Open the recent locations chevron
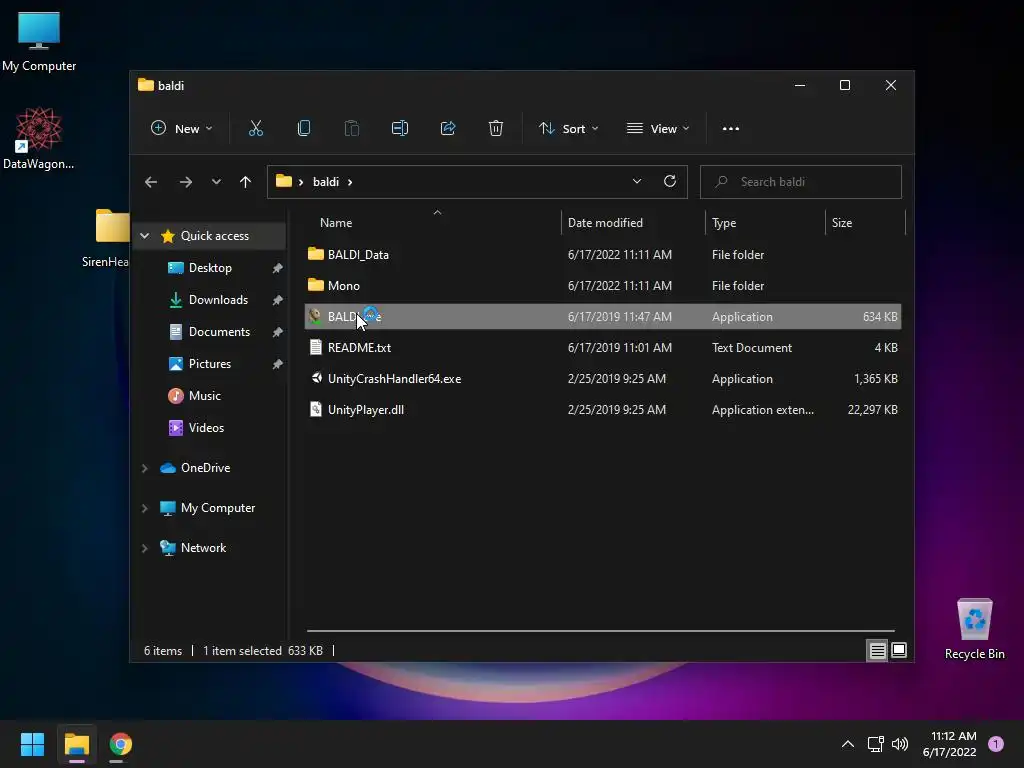This screenshot has width=1024, height=768. 216,182
